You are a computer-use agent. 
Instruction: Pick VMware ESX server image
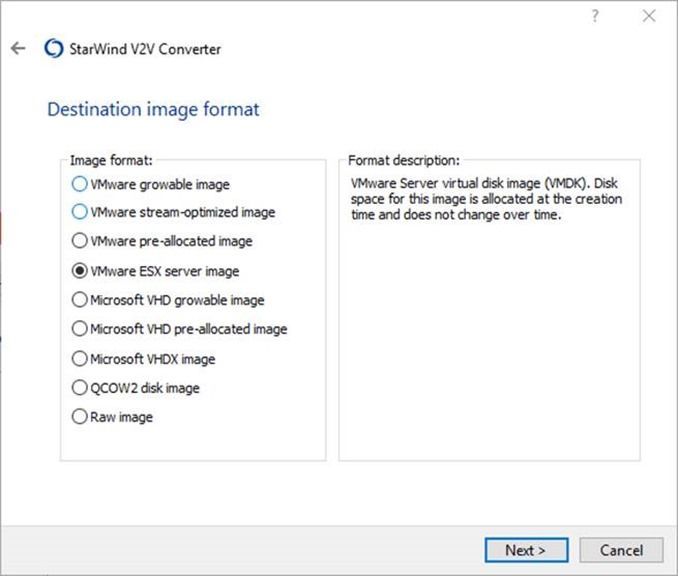pos(155,271)
